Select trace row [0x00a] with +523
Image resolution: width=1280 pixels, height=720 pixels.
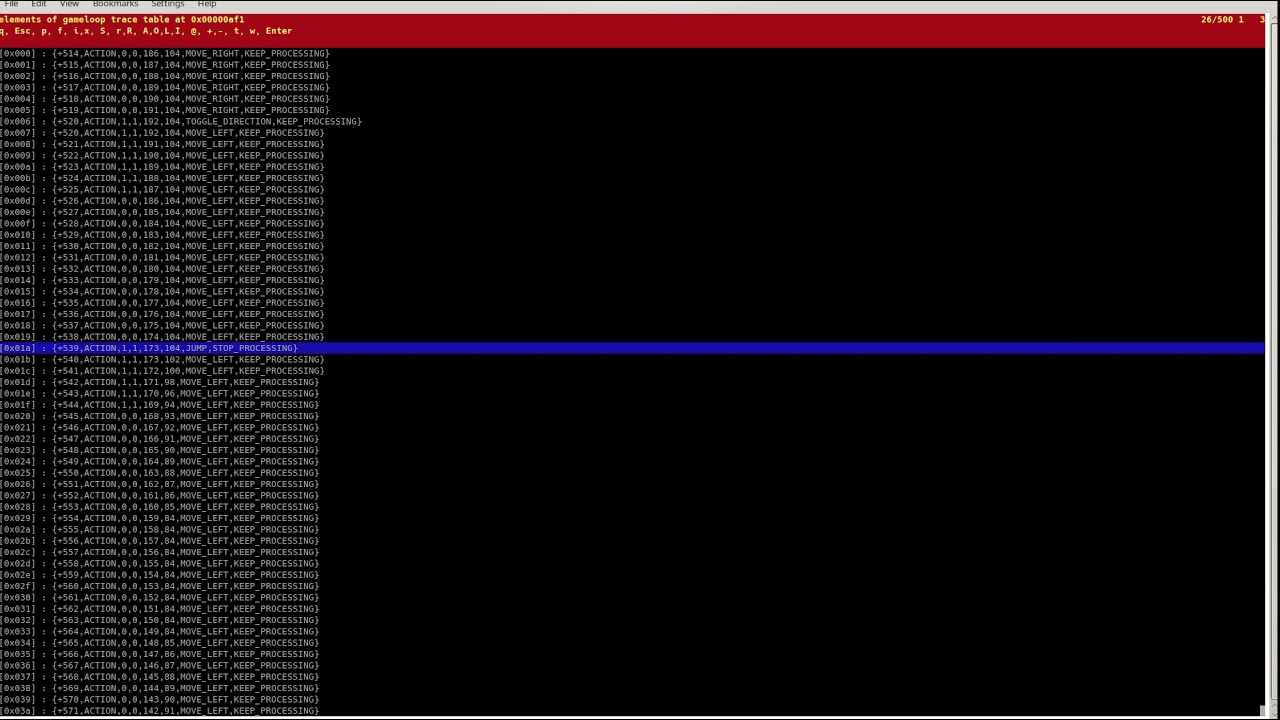(162, 167)
